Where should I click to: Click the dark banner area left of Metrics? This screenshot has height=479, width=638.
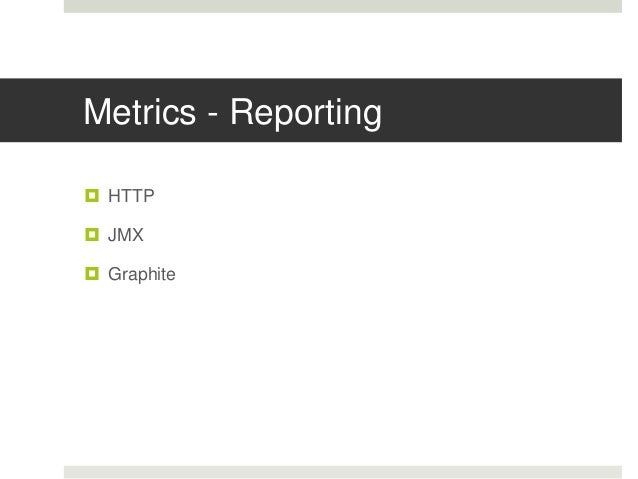click(x=41, y=110)
